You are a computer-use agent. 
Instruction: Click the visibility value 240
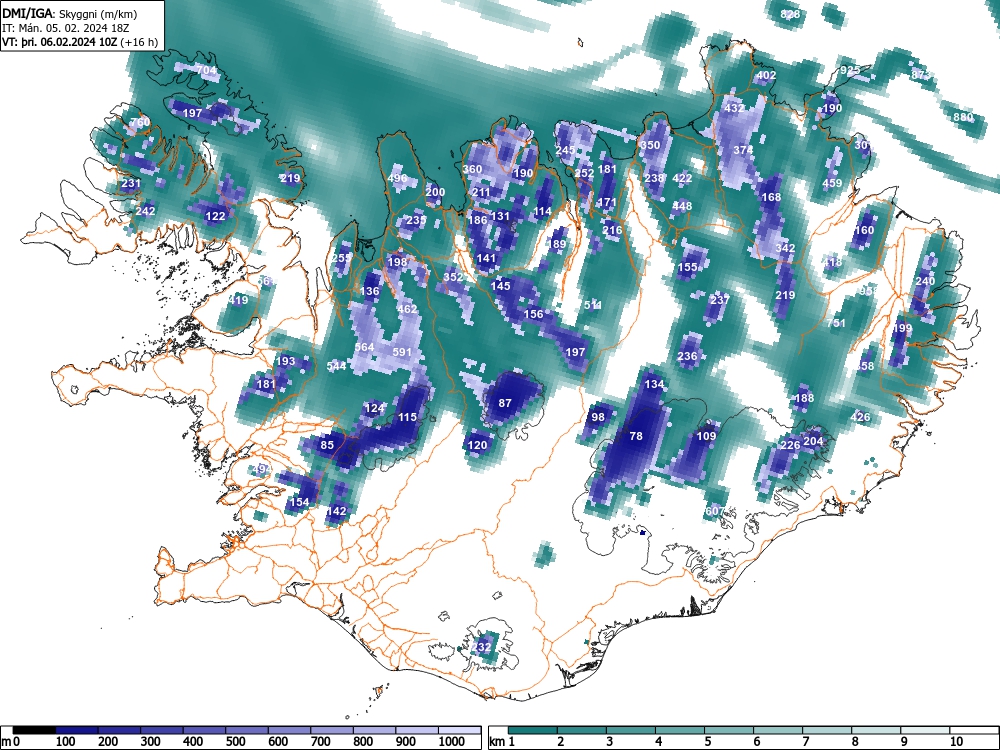(925, 281)
